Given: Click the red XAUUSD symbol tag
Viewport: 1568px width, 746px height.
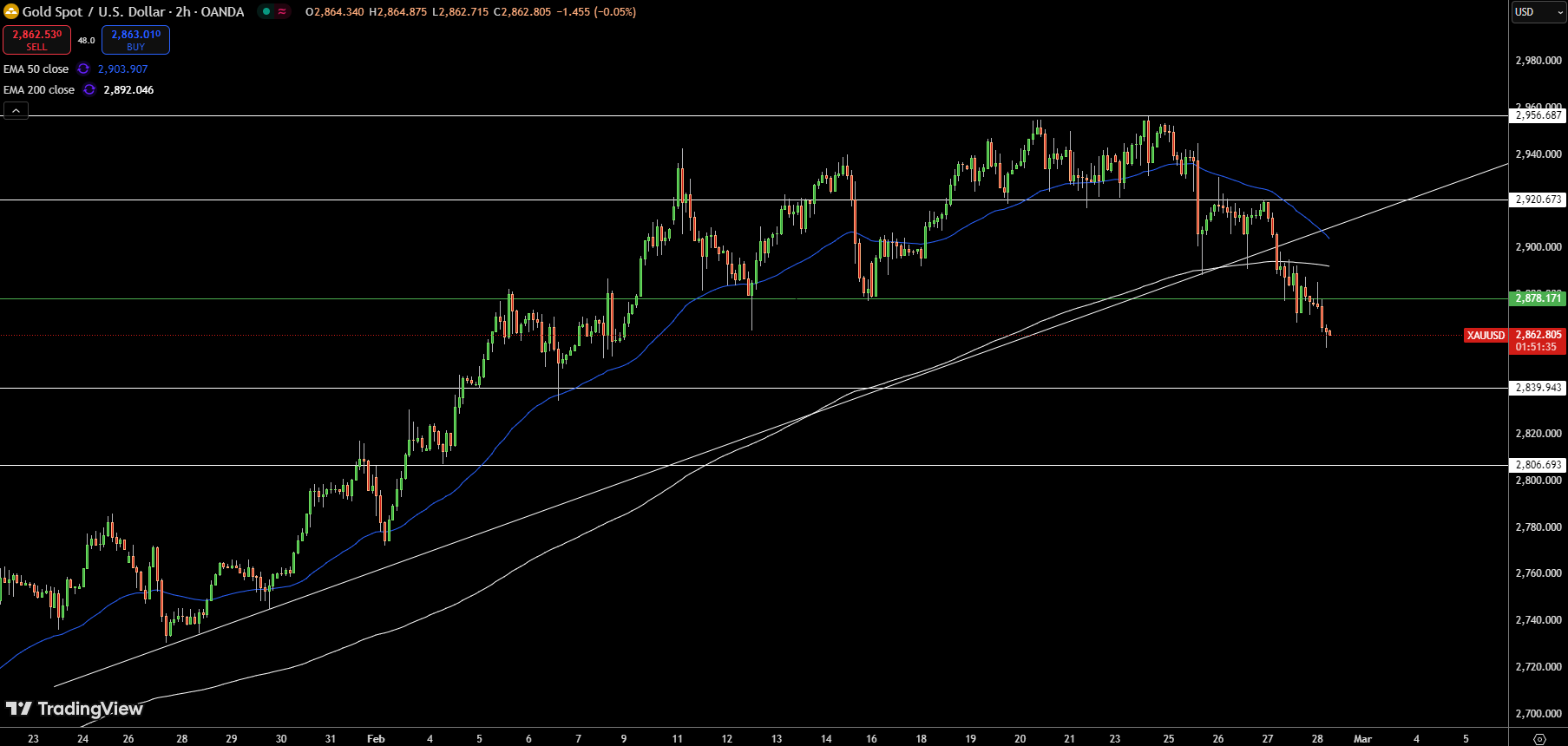Looking at the screenshot, I should [x=1486, y=335].
